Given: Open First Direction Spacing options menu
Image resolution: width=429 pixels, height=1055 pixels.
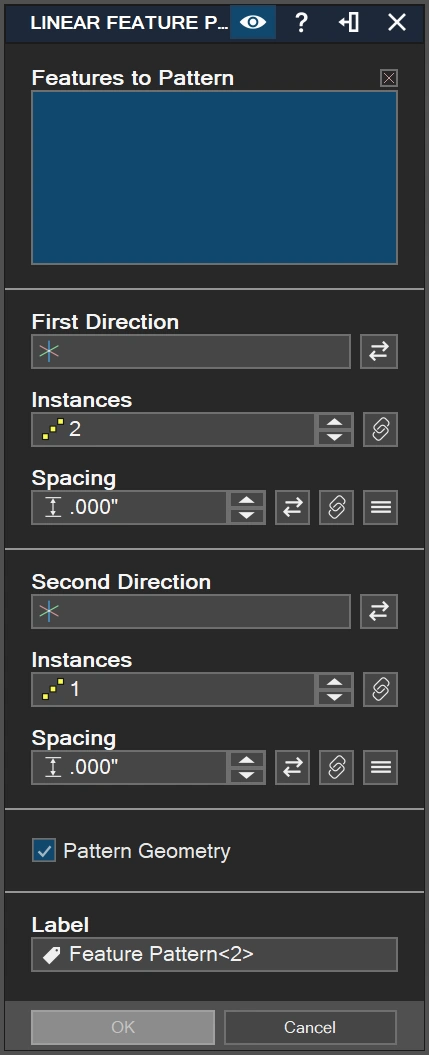Looking at the screenshot, I should (381, 507).
